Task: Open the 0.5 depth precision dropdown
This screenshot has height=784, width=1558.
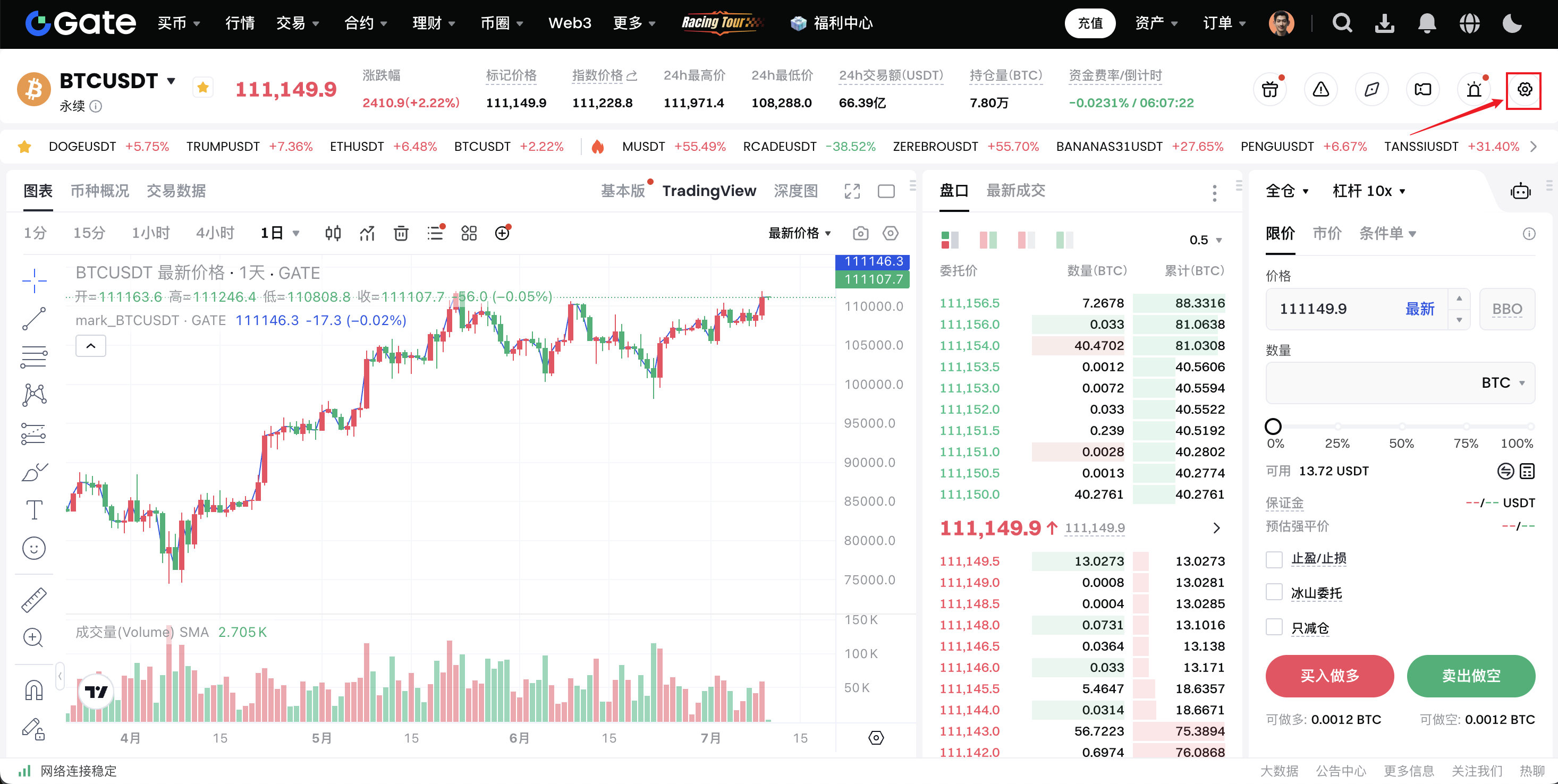Action: [1205, 240]
